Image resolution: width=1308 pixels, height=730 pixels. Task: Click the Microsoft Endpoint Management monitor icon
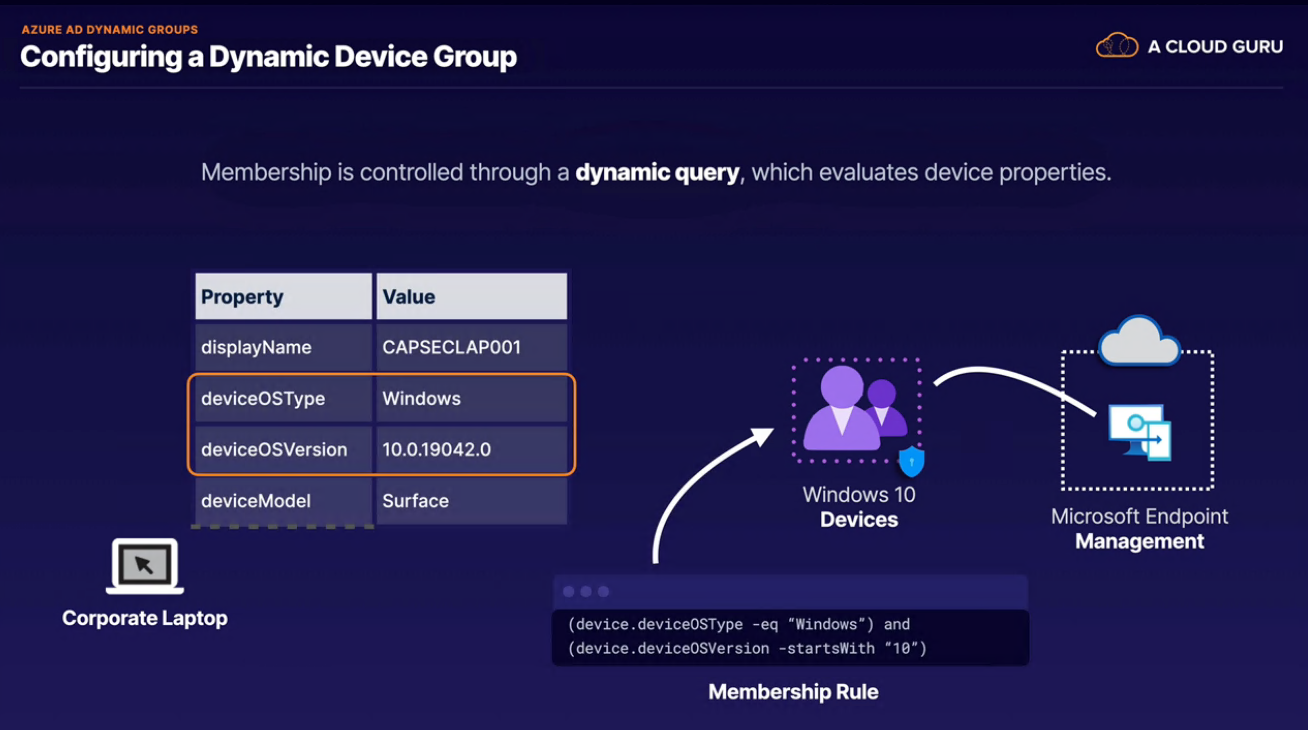click(1140, 433)
